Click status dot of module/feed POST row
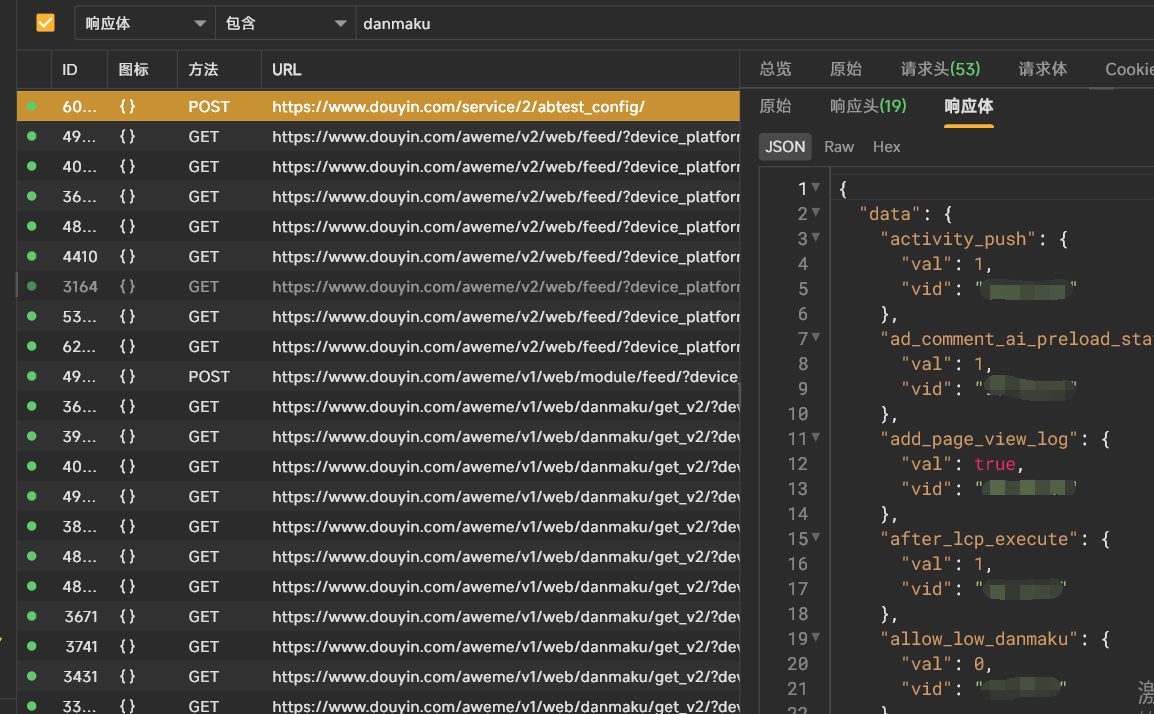1154x714 pixels. coord(32,376)
